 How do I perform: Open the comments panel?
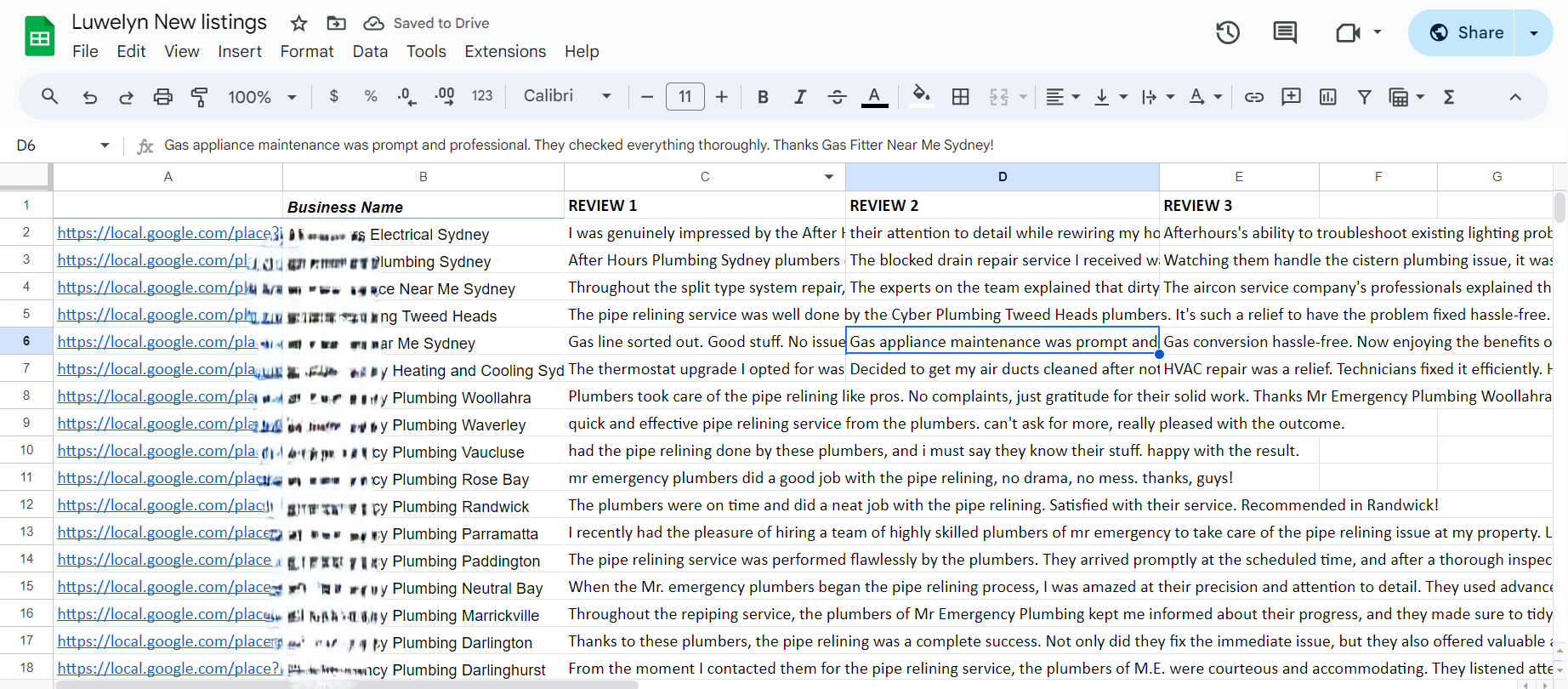tap(1285, 33)
